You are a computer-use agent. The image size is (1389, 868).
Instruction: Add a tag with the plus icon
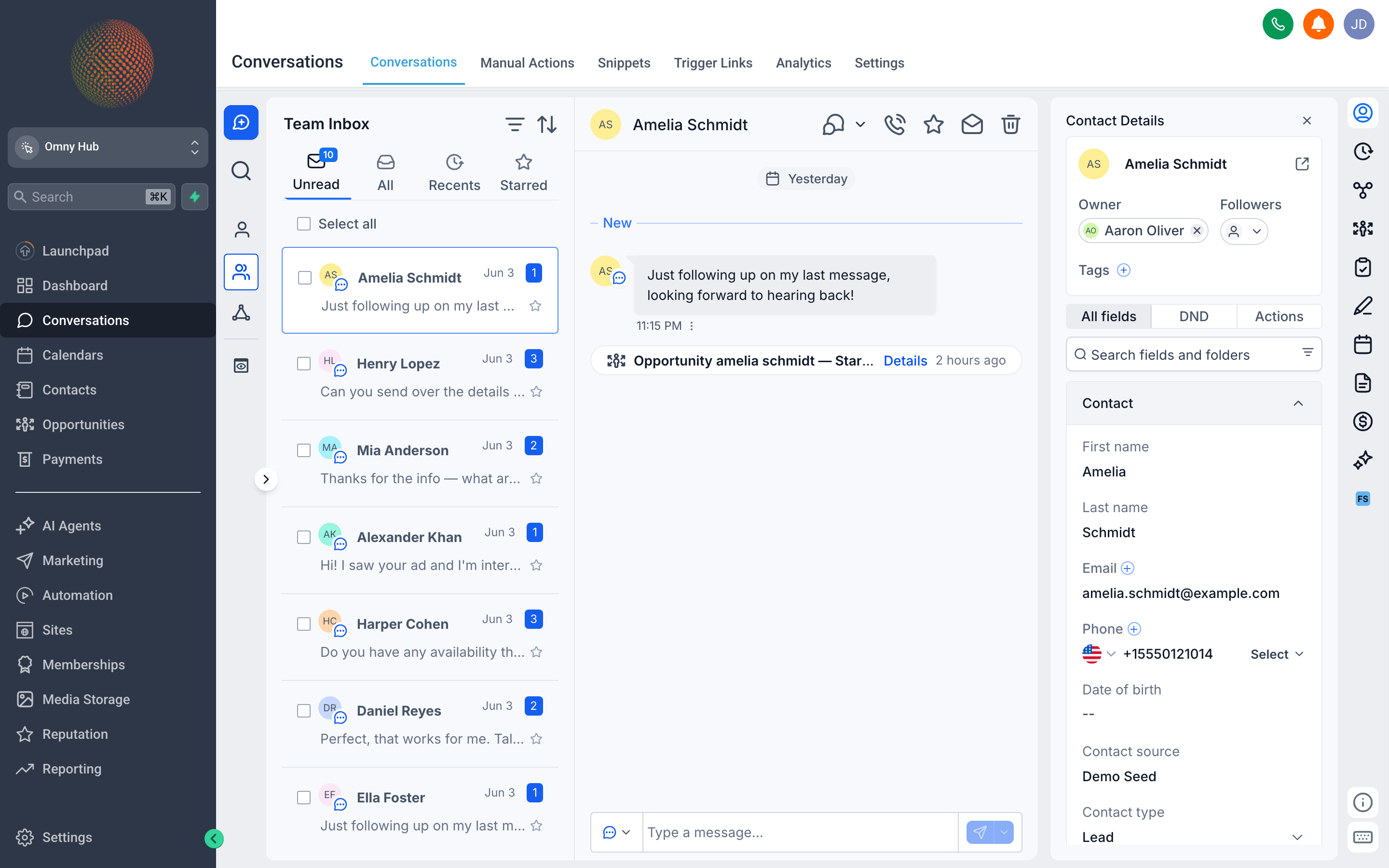pyautogui.click(x=1124, y=270)
